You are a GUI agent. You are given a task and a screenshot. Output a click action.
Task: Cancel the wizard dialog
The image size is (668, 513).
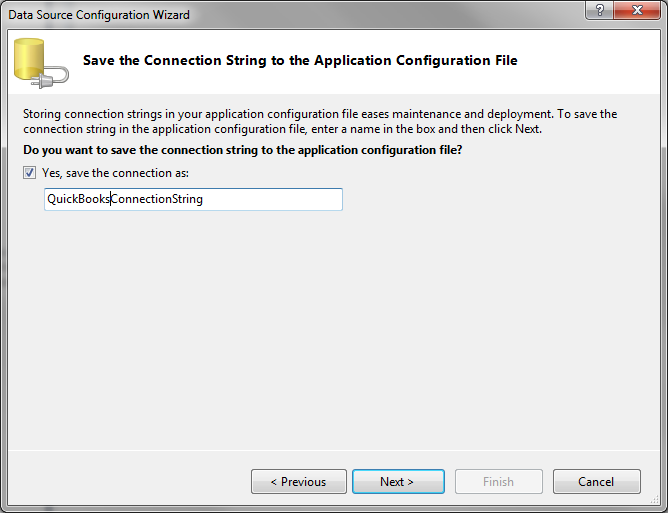[x=596, y=482]
